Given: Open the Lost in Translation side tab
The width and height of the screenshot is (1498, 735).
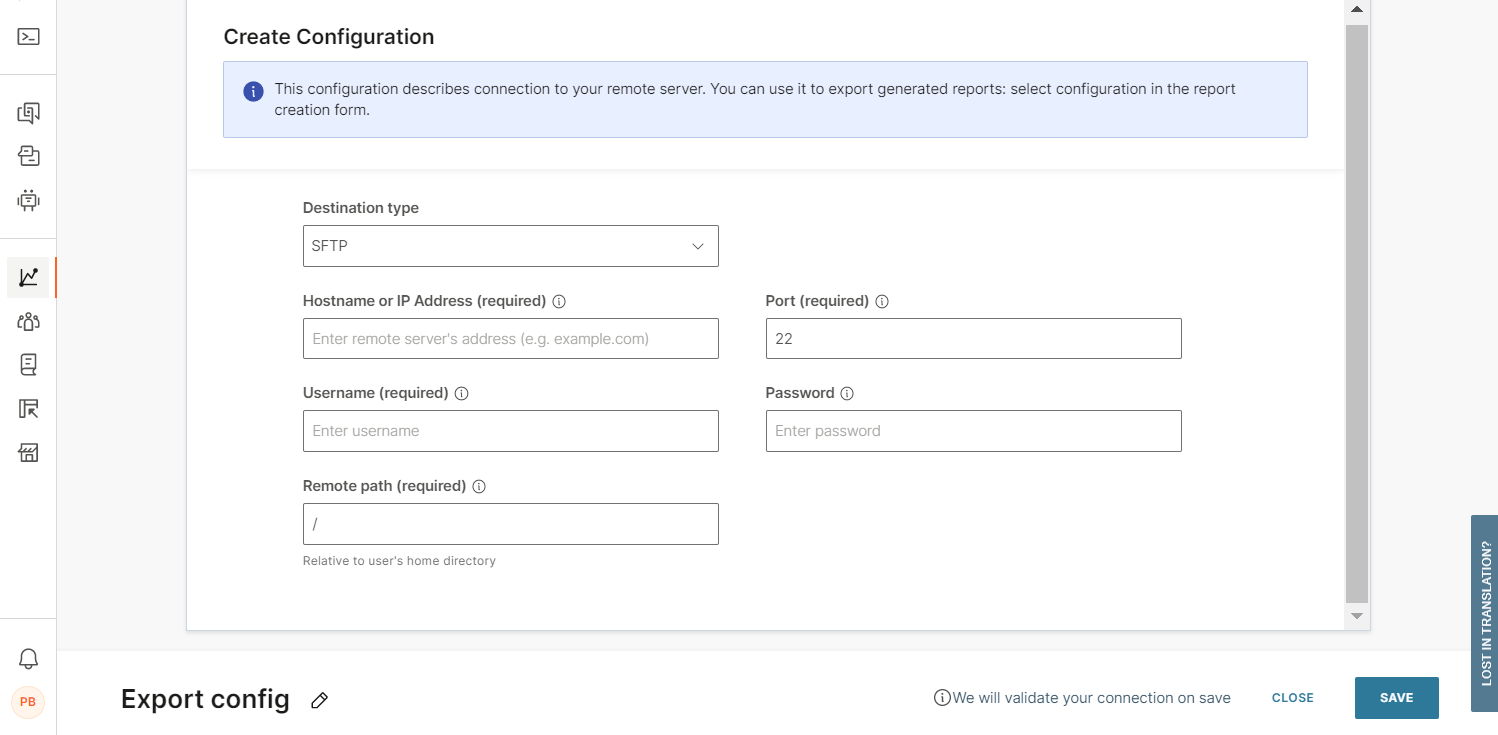Looking at the screenshot, I should (x=1484, y=612).
